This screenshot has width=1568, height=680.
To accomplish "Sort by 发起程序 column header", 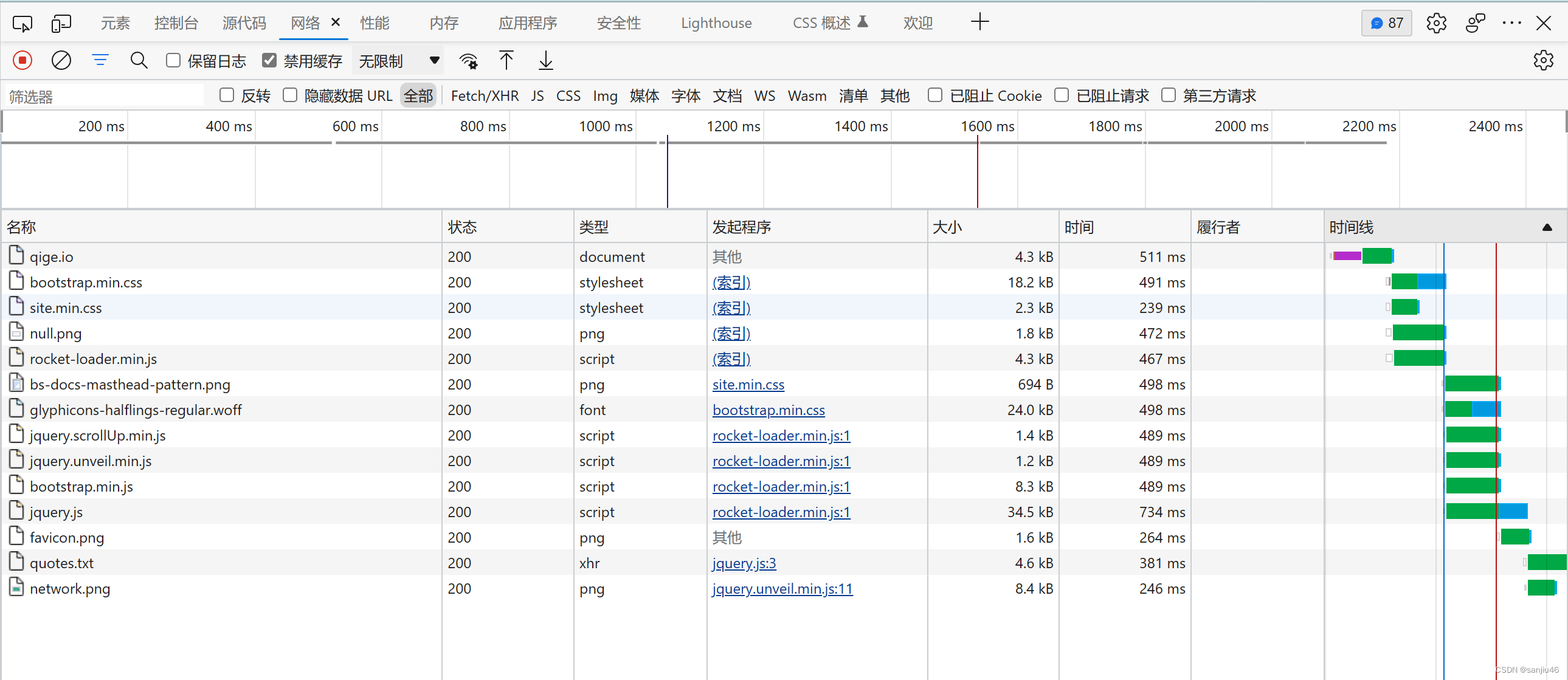I will click(818, 227).
